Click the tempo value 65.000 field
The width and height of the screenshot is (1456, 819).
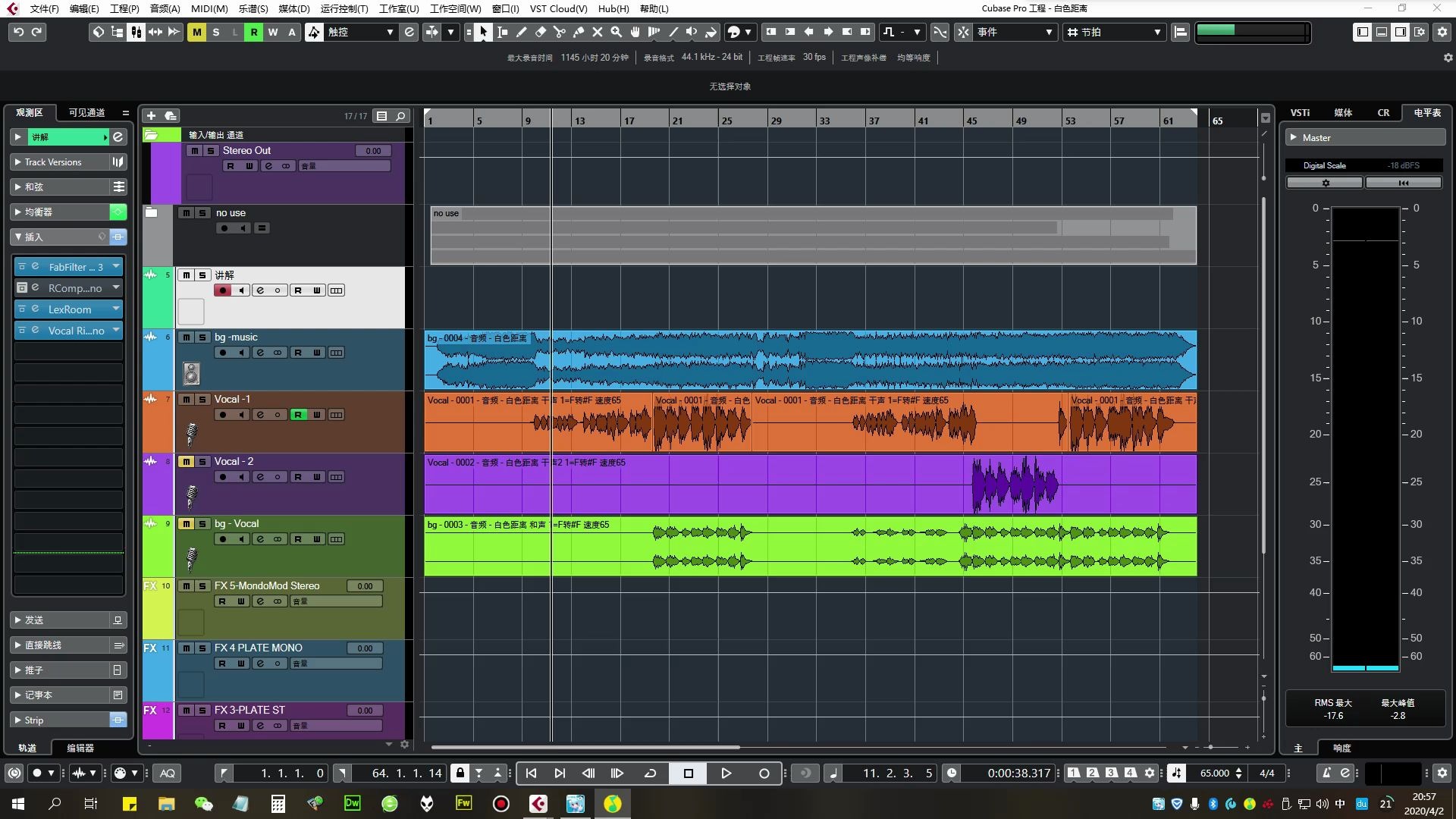pyautogui.click(x=1215, y=773)
